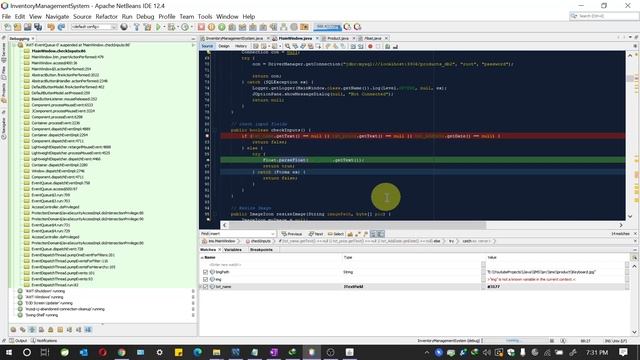Click the breakpoint marker on red line
The image size is (640, 360).
pyautogui.click(x=207, y=136)
